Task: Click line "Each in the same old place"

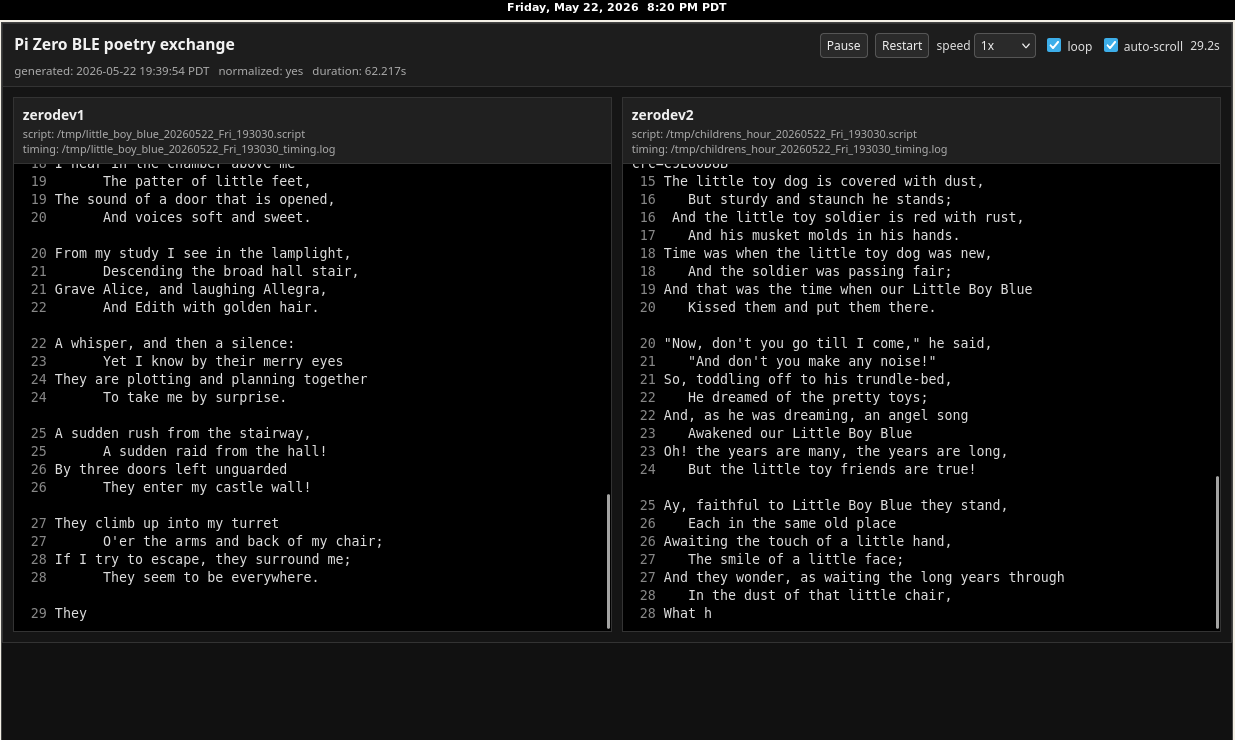Action: point(792,523)
